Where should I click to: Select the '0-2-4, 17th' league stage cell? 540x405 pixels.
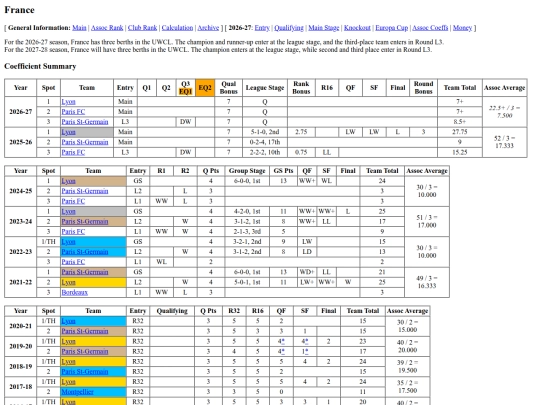coord(264,142)
